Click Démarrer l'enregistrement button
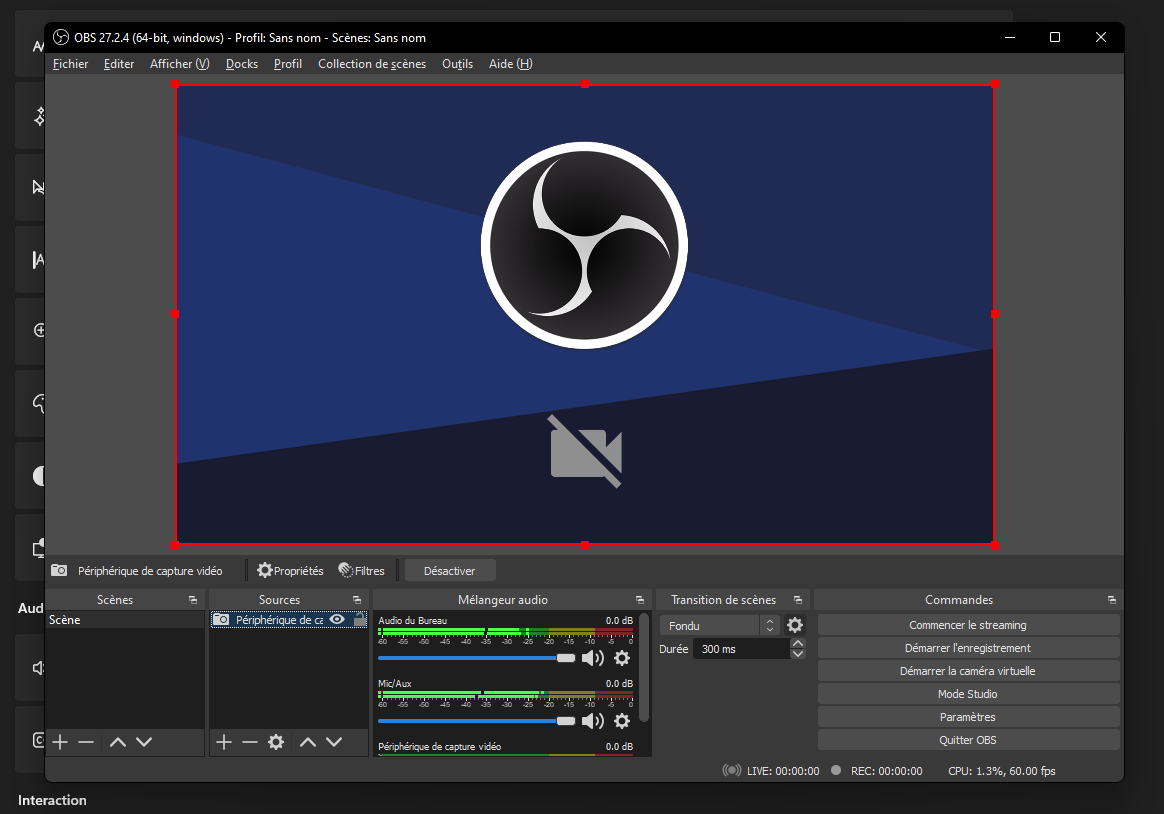The width and height of the screenshot is (1164, 814). 967,648
